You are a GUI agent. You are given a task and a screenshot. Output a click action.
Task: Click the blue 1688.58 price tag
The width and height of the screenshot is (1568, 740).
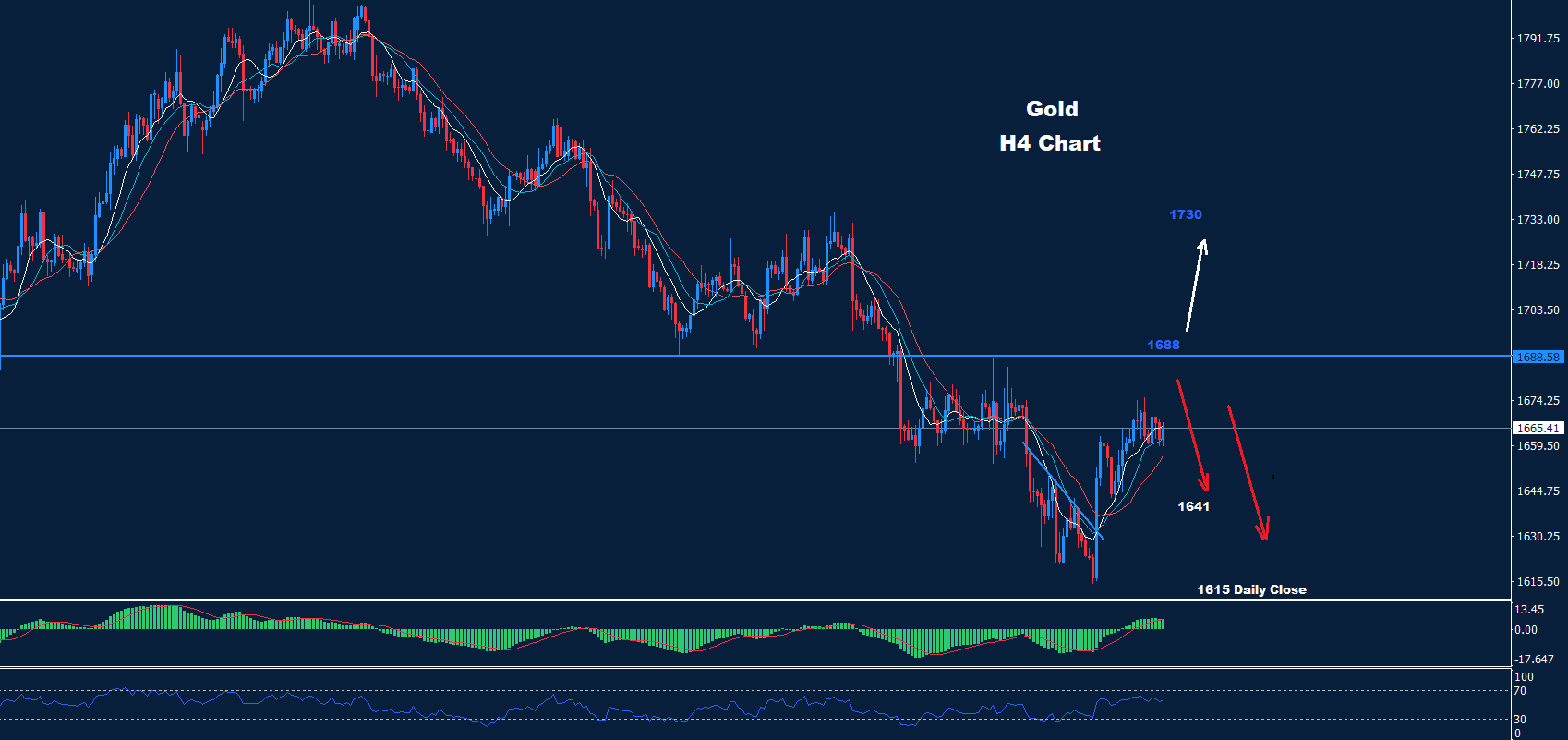click(x=1538, y=357)
